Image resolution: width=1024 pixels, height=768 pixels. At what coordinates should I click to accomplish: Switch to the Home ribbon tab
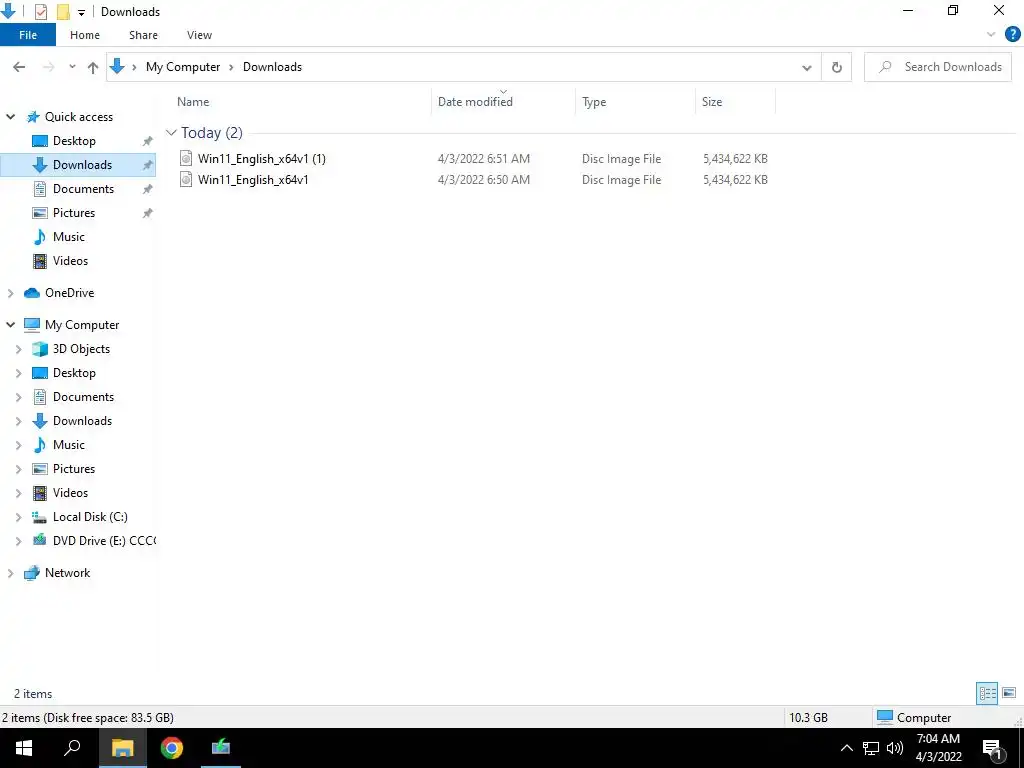point(85,35)
